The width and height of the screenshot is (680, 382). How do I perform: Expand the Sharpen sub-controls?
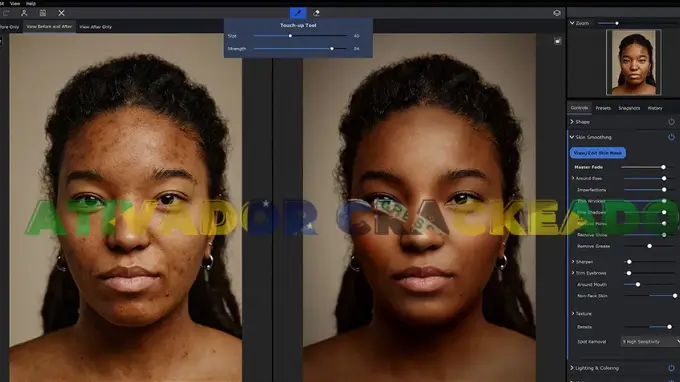click(573, 262)
